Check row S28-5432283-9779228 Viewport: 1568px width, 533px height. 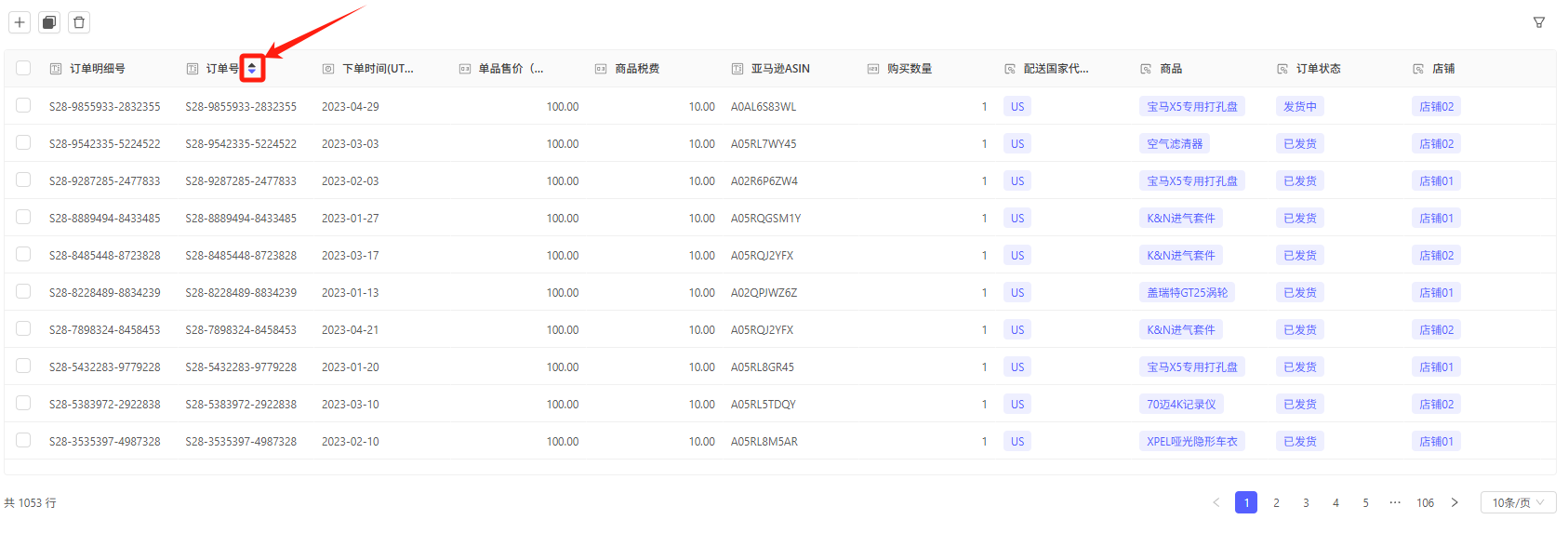pyautogui.click(x=23, y=366)
